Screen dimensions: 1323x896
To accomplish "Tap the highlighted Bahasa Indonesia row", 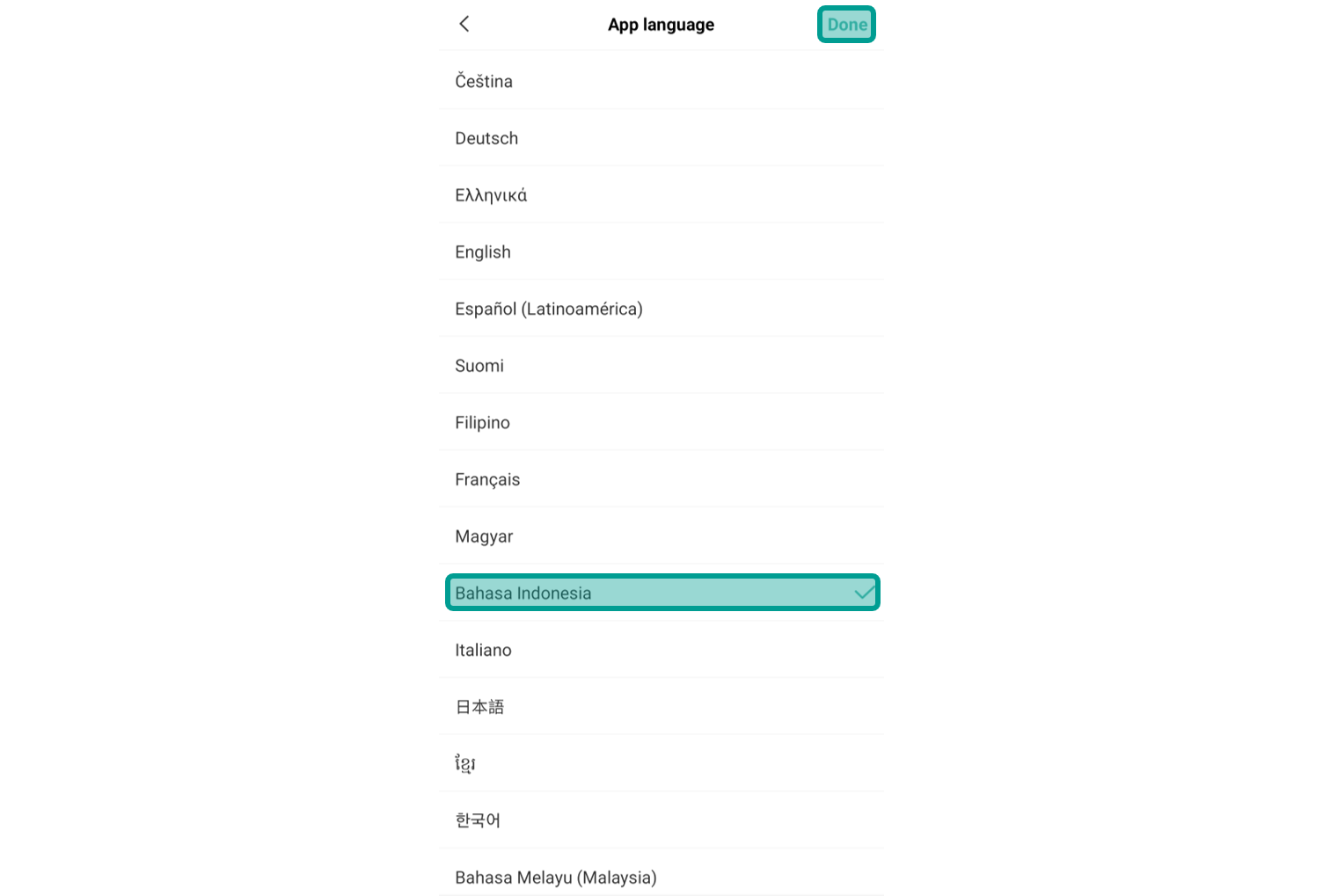I will point(662,593).
